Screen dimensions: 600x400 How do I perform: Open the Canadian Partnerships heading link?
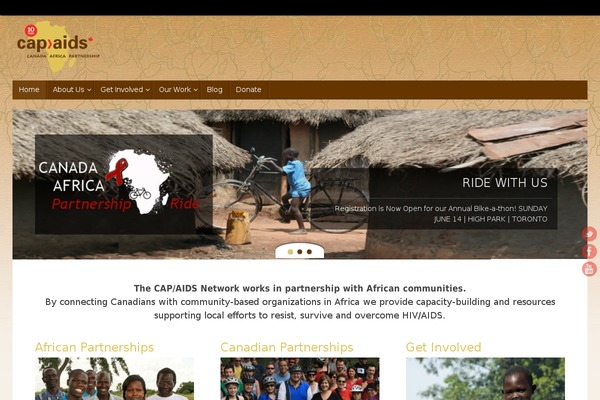[287, 347]
